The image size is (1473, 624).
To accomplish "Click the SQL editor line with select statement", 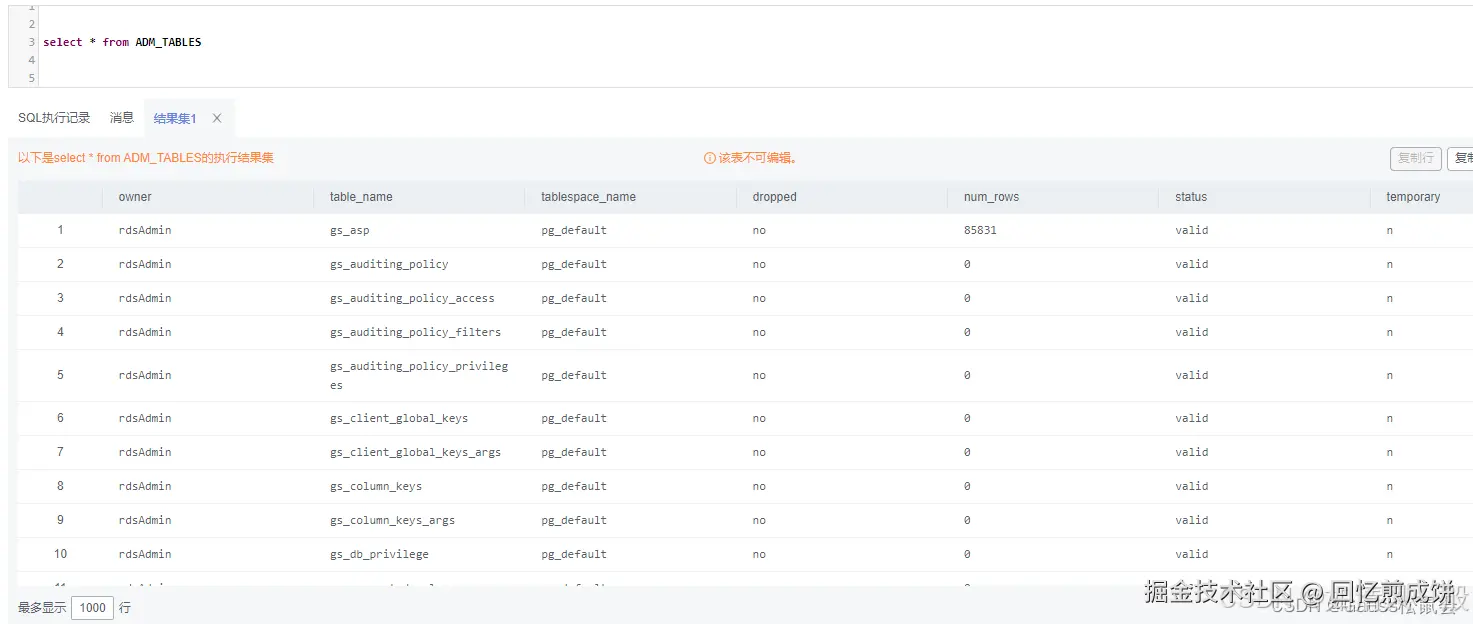I will pyautogui.click(x=122, y=42).
